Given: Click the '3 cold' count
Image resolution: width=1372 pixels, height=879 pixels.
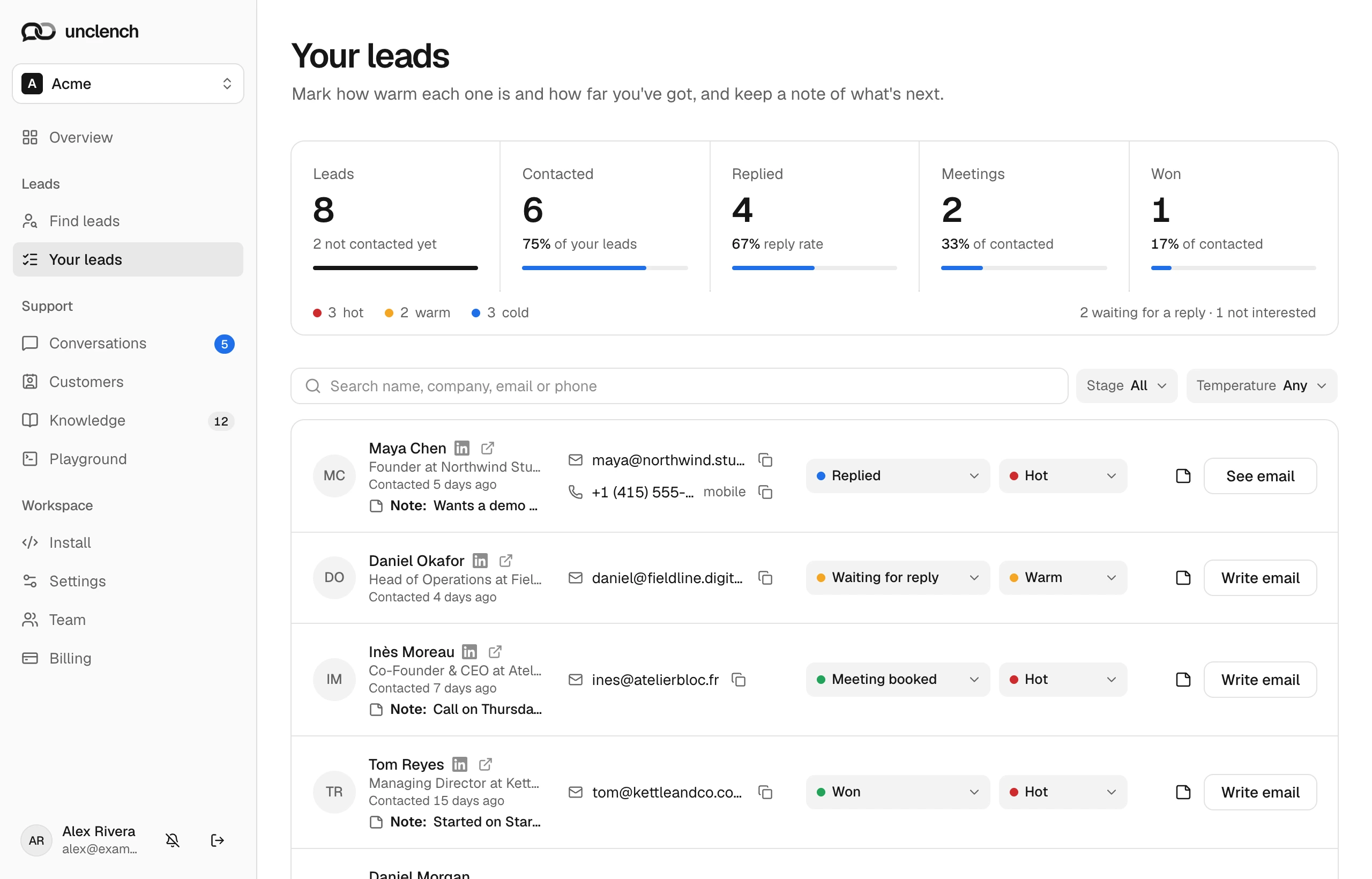Looking at the screenshot, I should click(x=501, y=313).
